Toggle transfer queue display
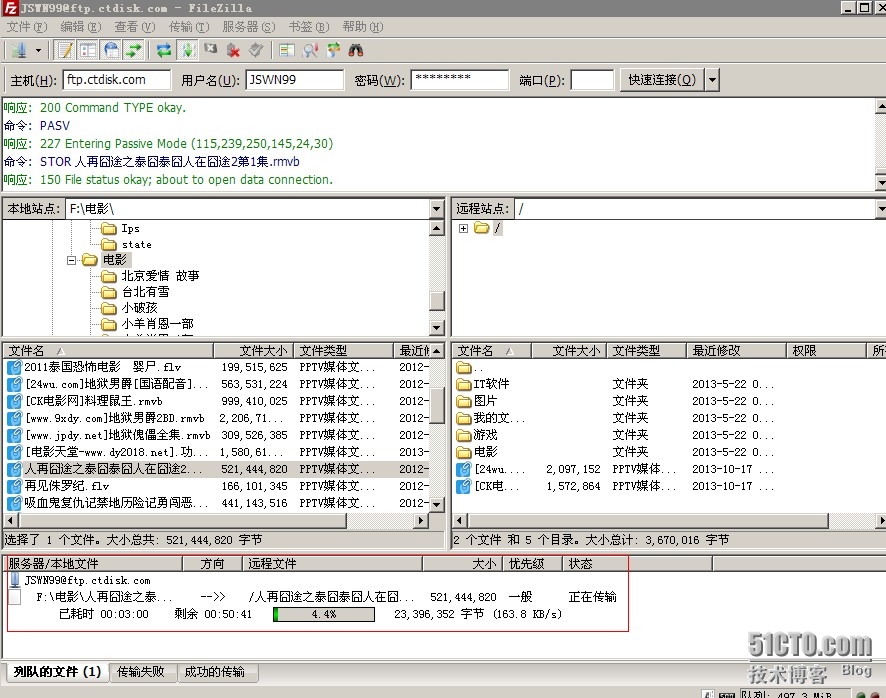This screenshot has width=886, height=698. (134, 50)
